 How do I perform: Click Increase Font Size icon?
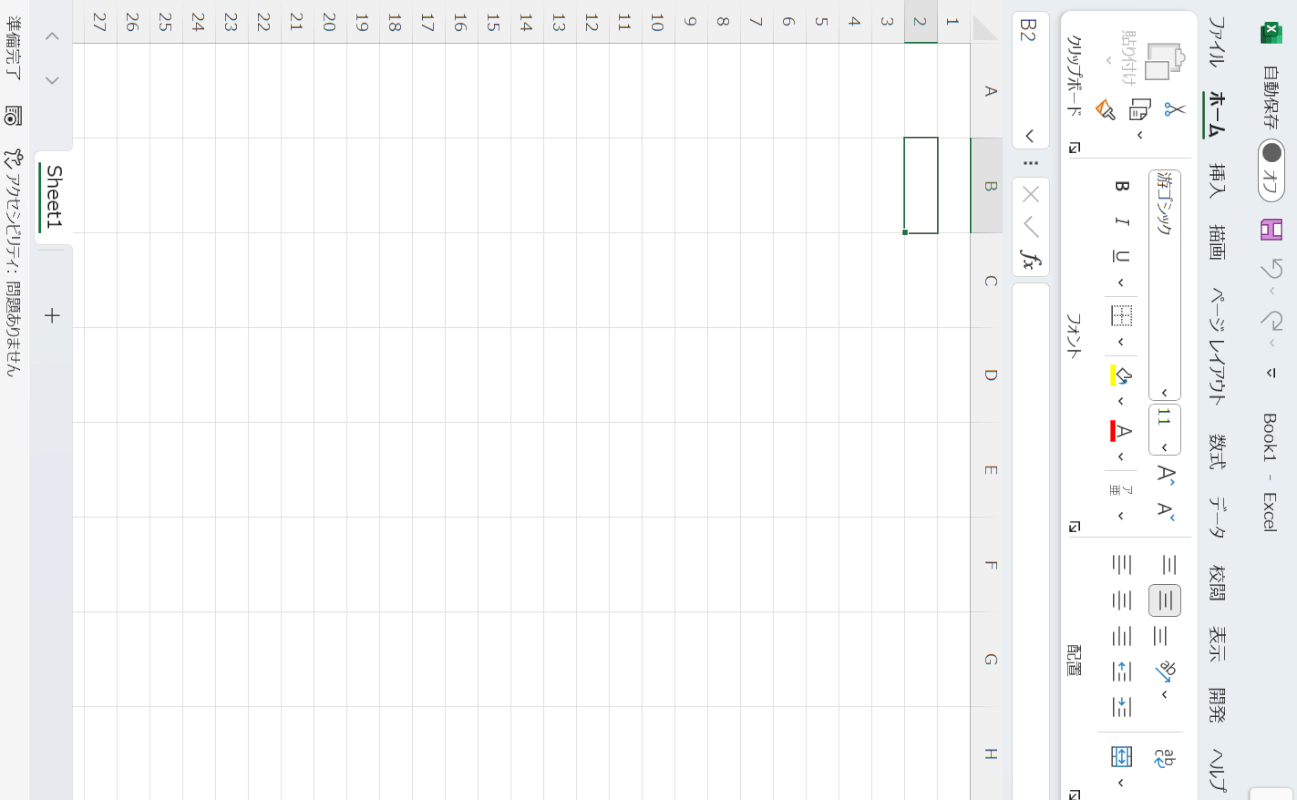point(1165,474)
